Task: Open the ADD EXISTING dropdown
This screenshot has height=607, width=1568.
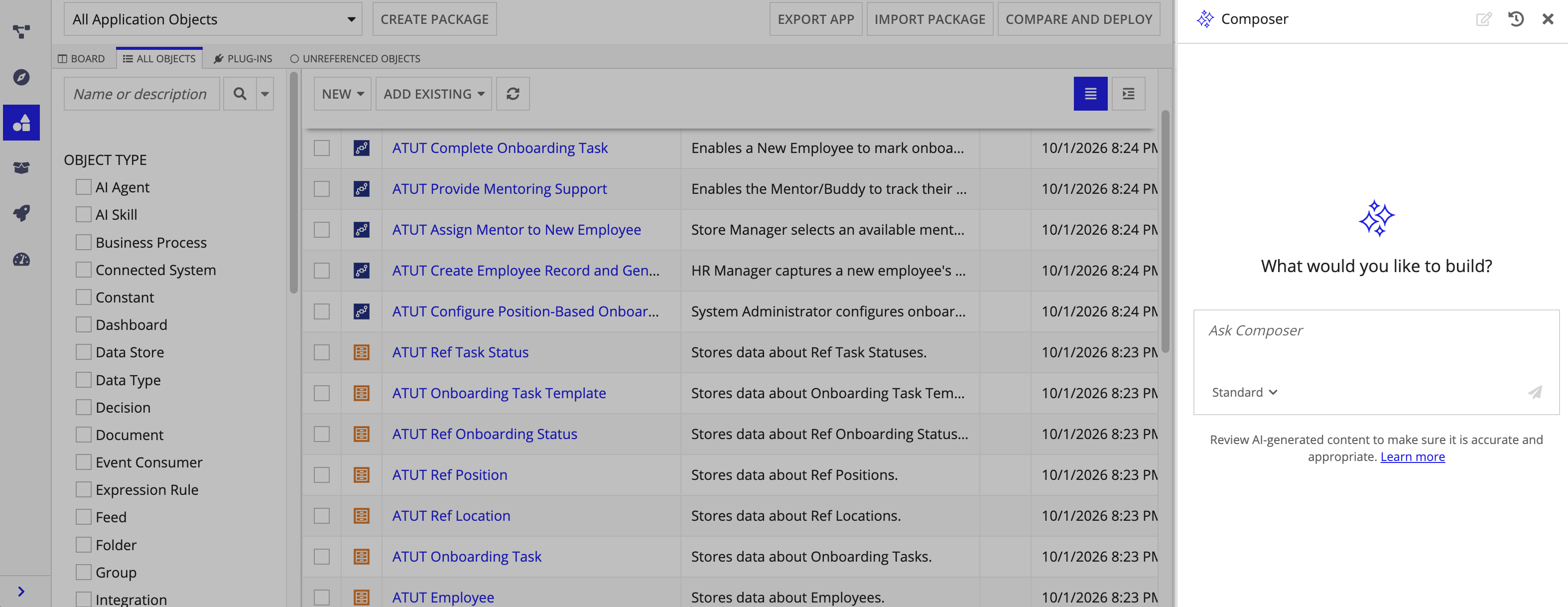Action: point(433,94)
